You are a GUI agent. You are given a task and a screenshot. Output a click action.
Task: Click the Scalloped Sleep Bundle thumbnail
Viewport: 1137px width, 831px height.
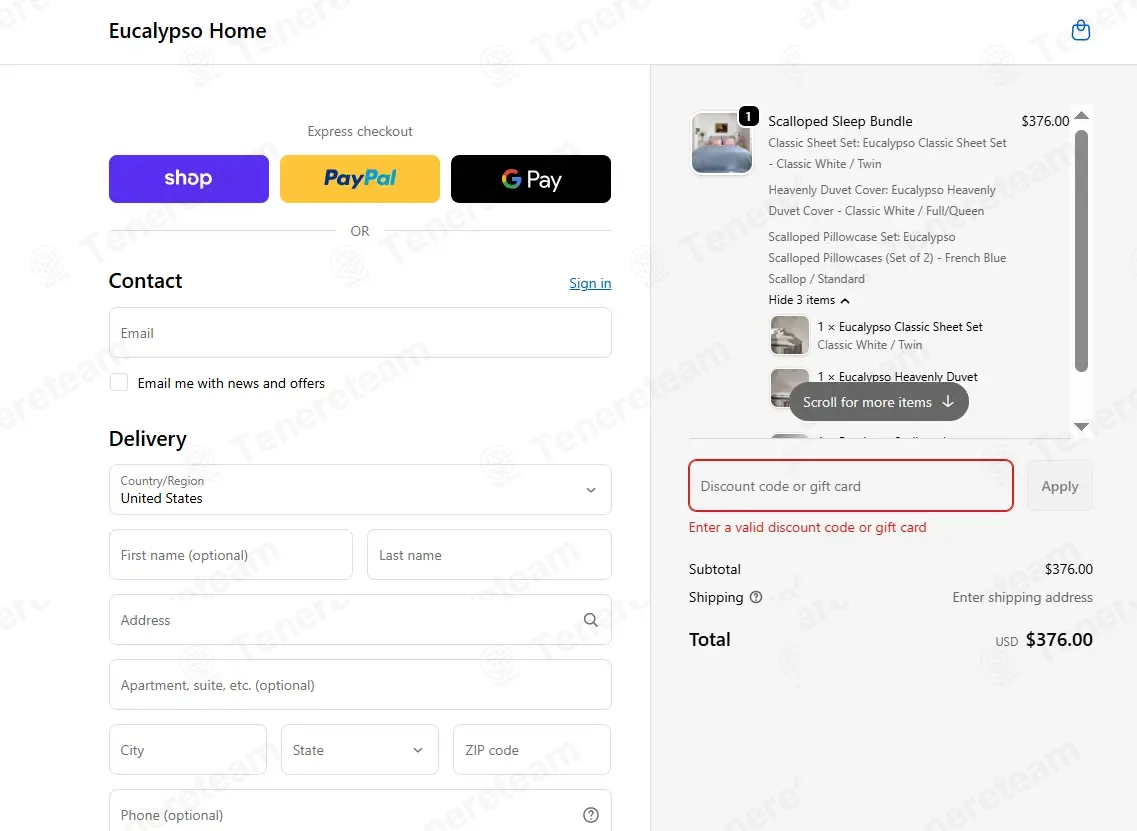point(722,142)
